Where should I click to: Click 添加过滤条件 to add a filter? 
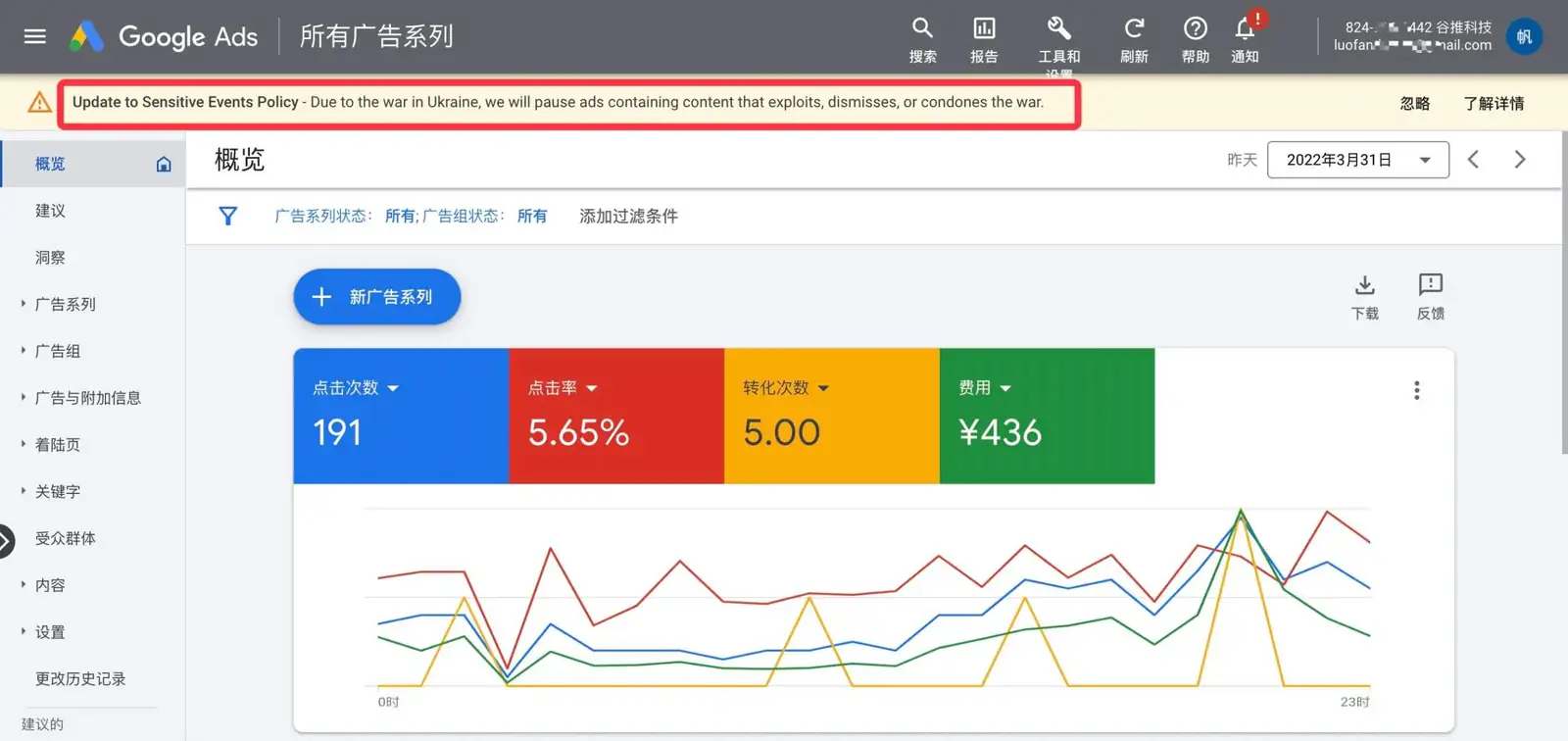(628, 216)
